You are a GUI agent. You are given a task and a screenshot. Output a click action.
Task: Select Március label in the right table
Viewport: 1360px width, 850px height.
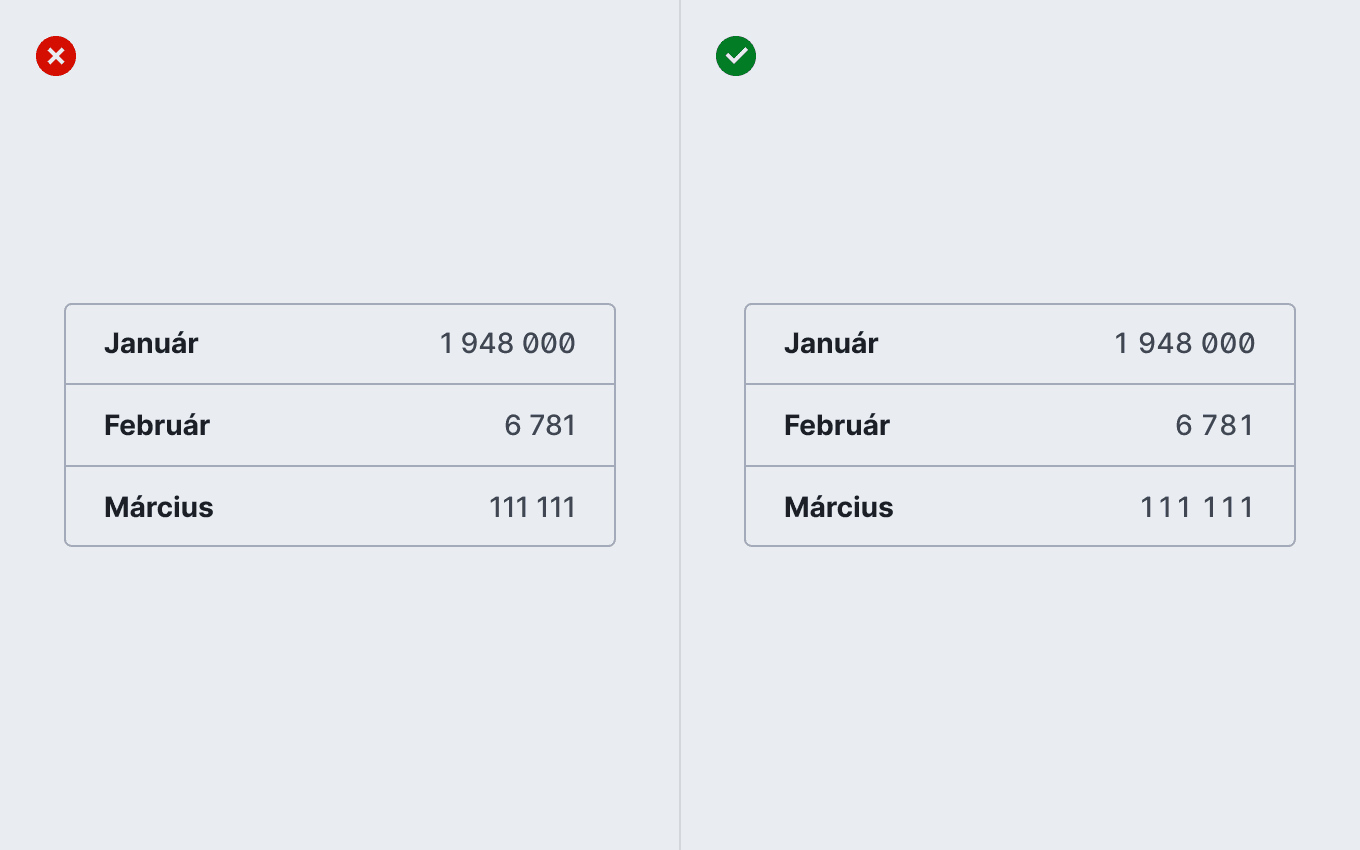(839, 507)
